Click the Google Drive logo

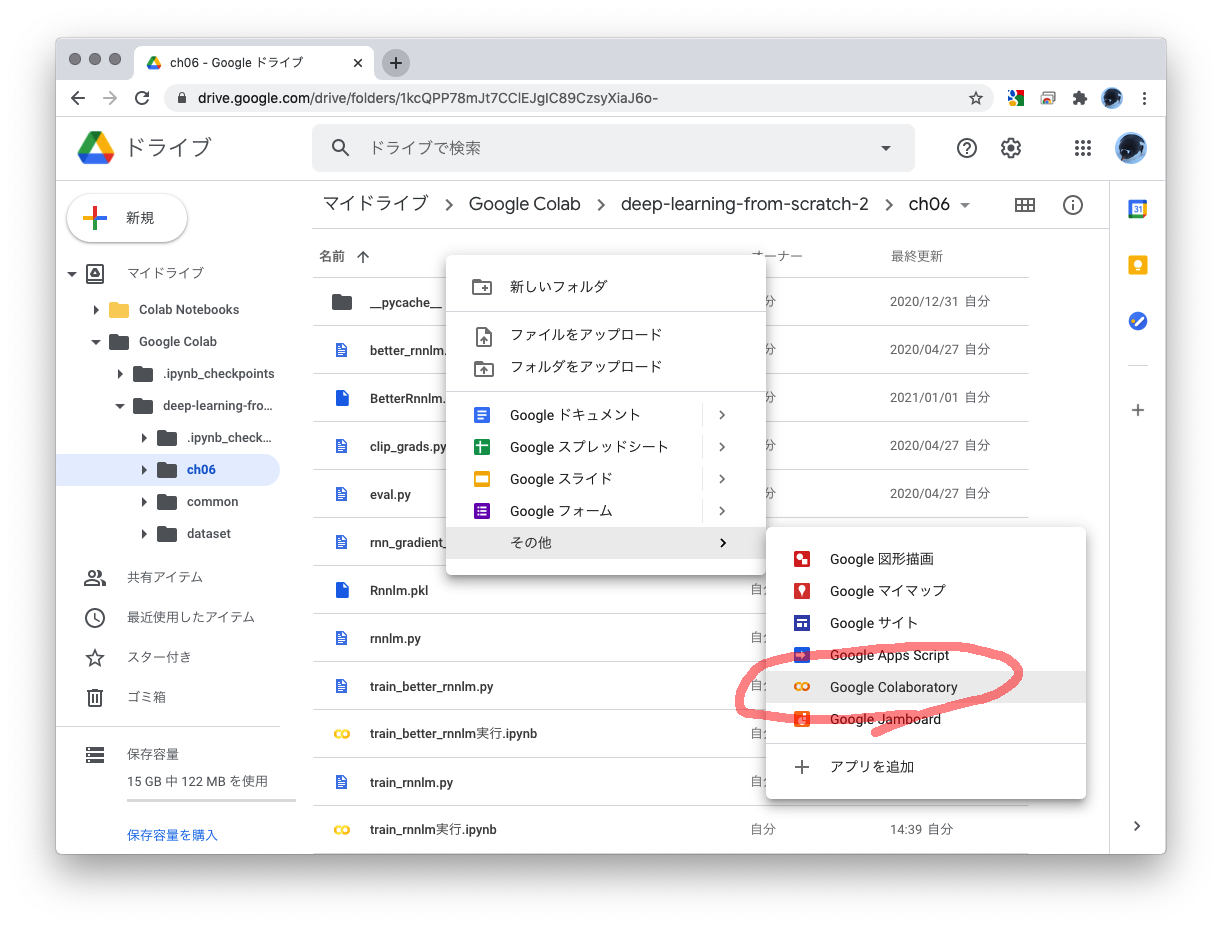tap(96, 148)
